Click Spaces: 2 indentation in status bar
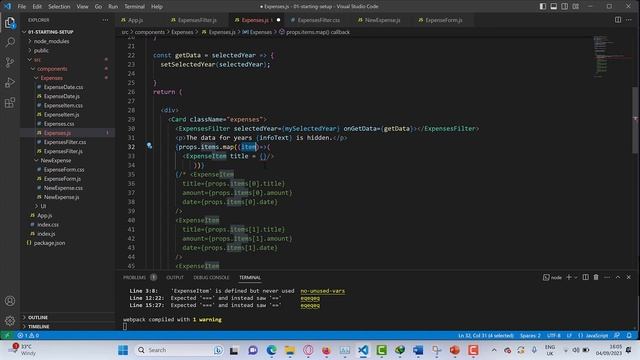The width and height of the screenshot is (640, 360). (x=530, y=336)
